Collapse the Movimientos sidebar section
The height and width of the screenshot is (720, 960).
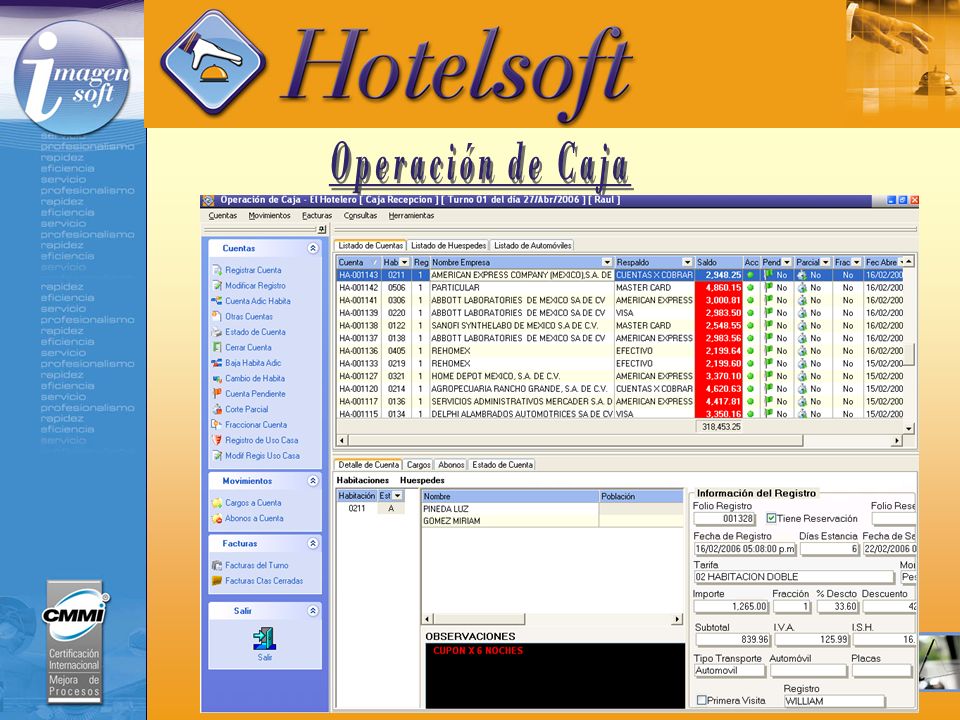313,481
